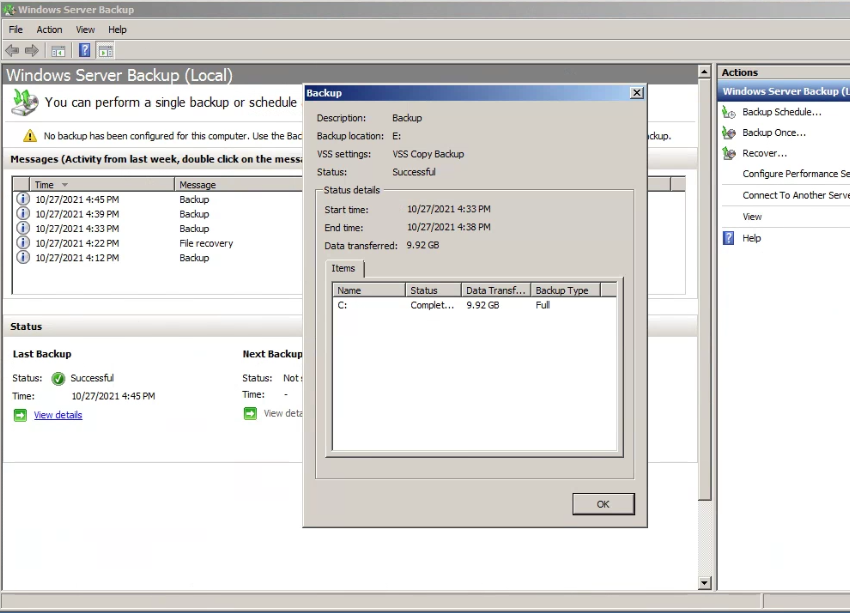The height and width of the screenshot is (613, 850).
Task: Click OK in the Backup dialog
Action: (x=603, y=504)
